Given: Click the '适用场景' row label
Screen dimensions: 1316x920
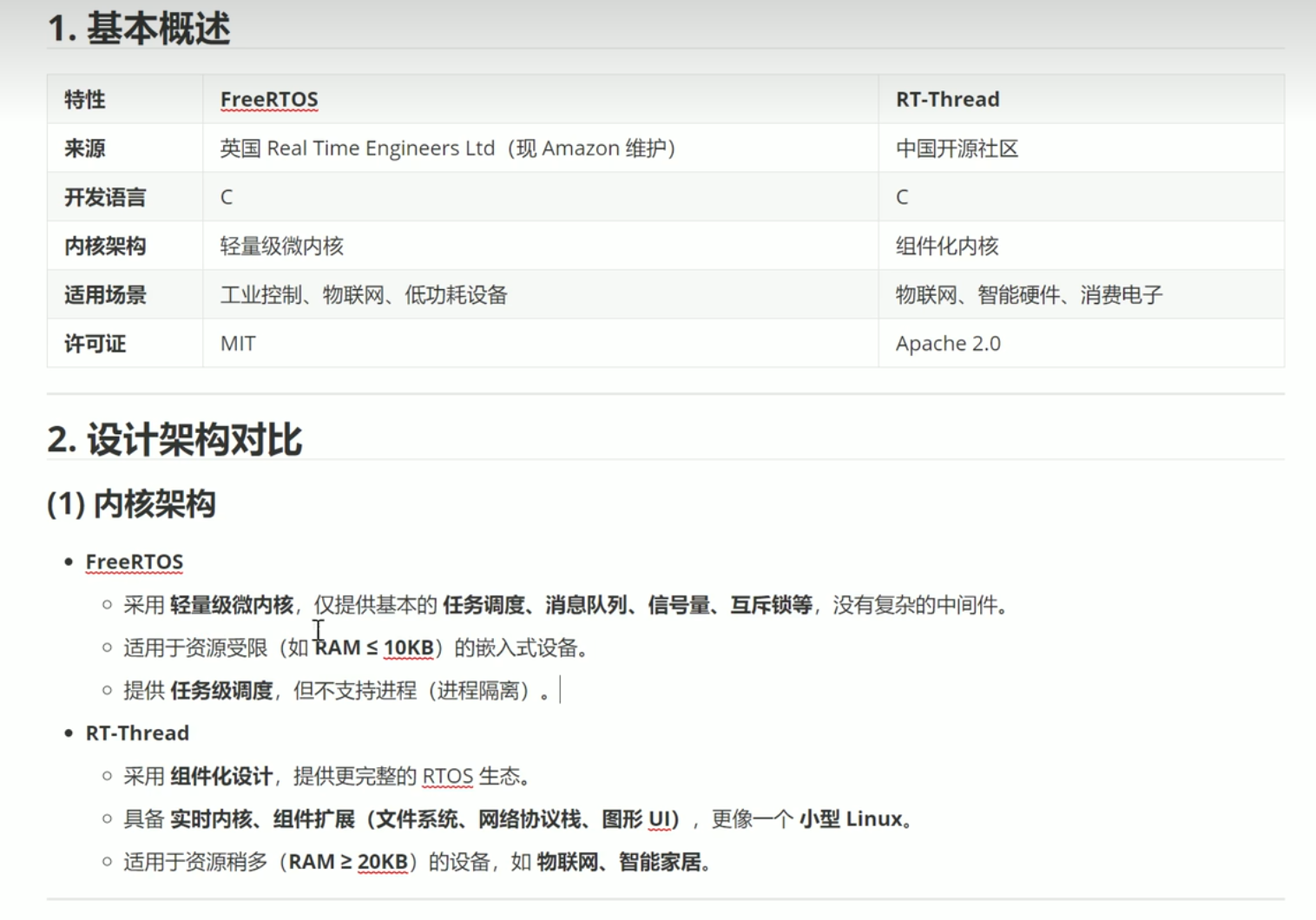Looking at the screenshot, I should click(125, 294).
